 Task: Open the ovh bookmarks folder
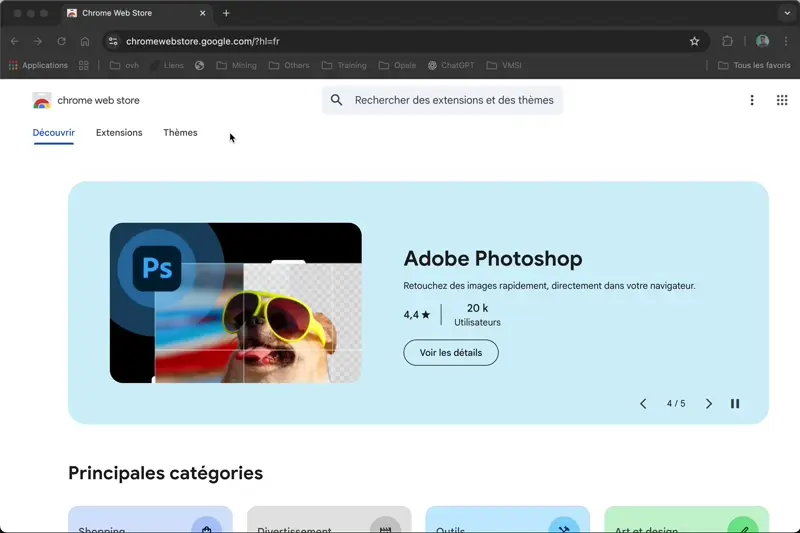click(124, 65)
